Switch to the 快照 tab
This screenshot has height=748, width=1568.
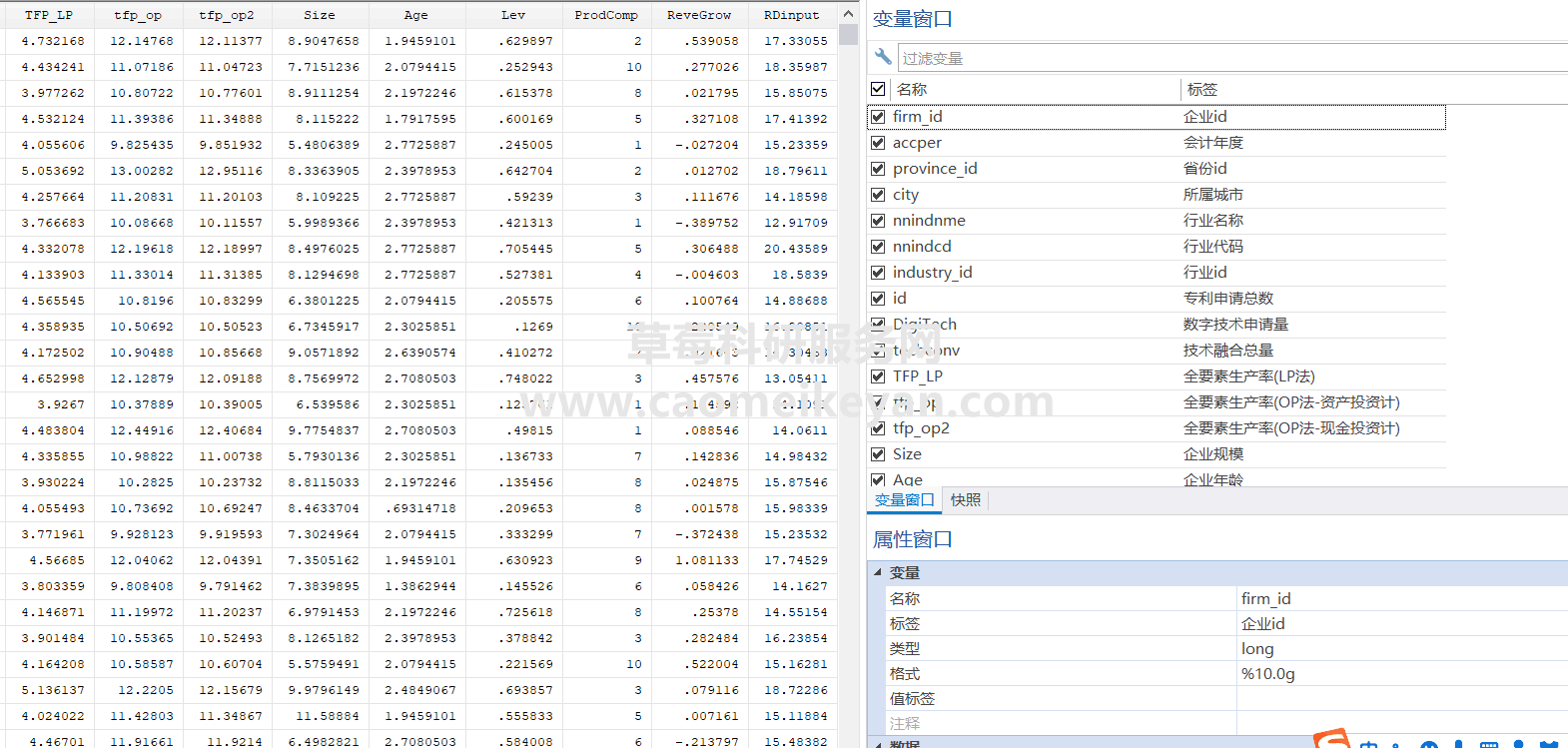965,500
